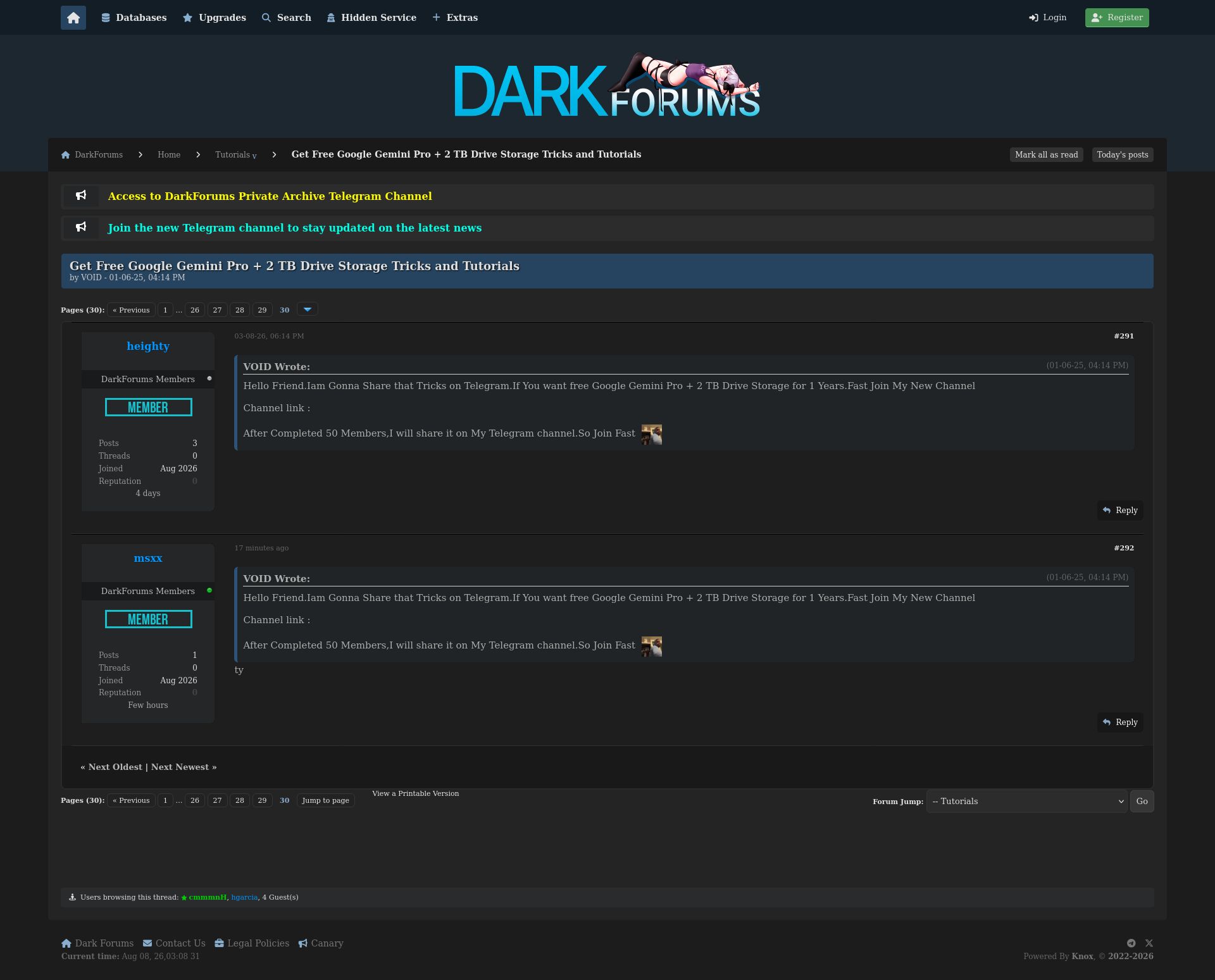Open the Upgrades menu
Screen dimensions: 1215x980
coord(215,18)
